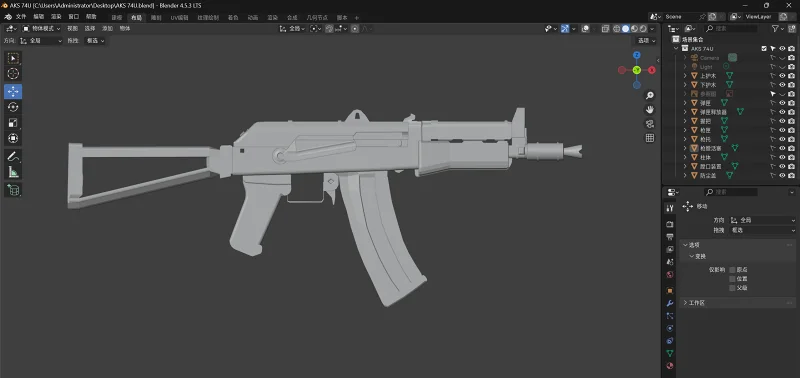Uncheck AKS 74U collection exclude checkbox
Viewport: 800px width, 378px height.
(x=764, y=48)
